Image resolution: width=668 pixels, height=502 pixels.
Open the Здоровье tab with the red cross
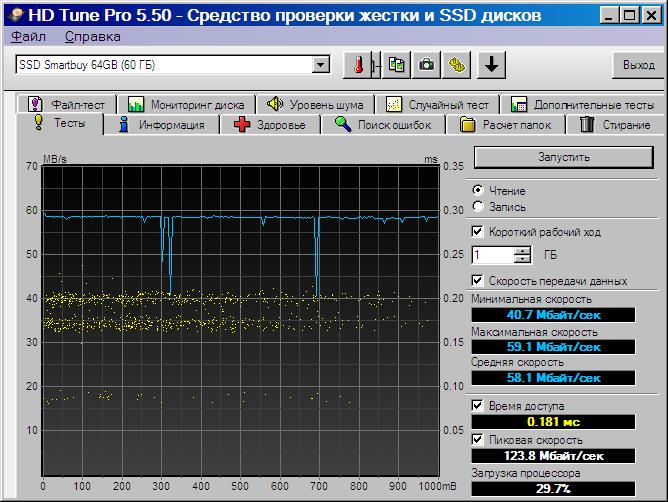(x=270, y=125)
